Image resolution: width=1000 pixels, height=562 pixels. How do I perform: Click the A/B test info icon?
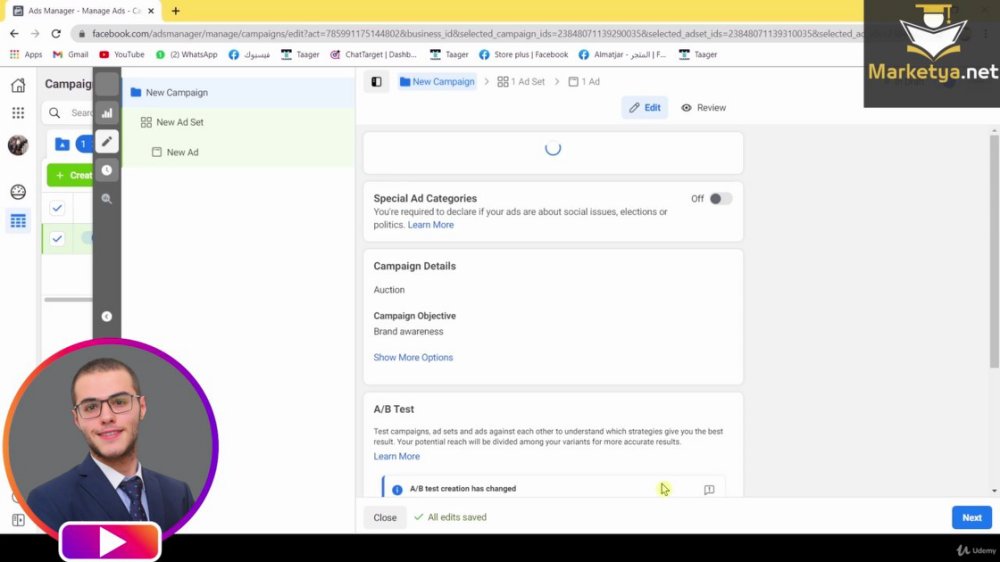click(397, 489)
